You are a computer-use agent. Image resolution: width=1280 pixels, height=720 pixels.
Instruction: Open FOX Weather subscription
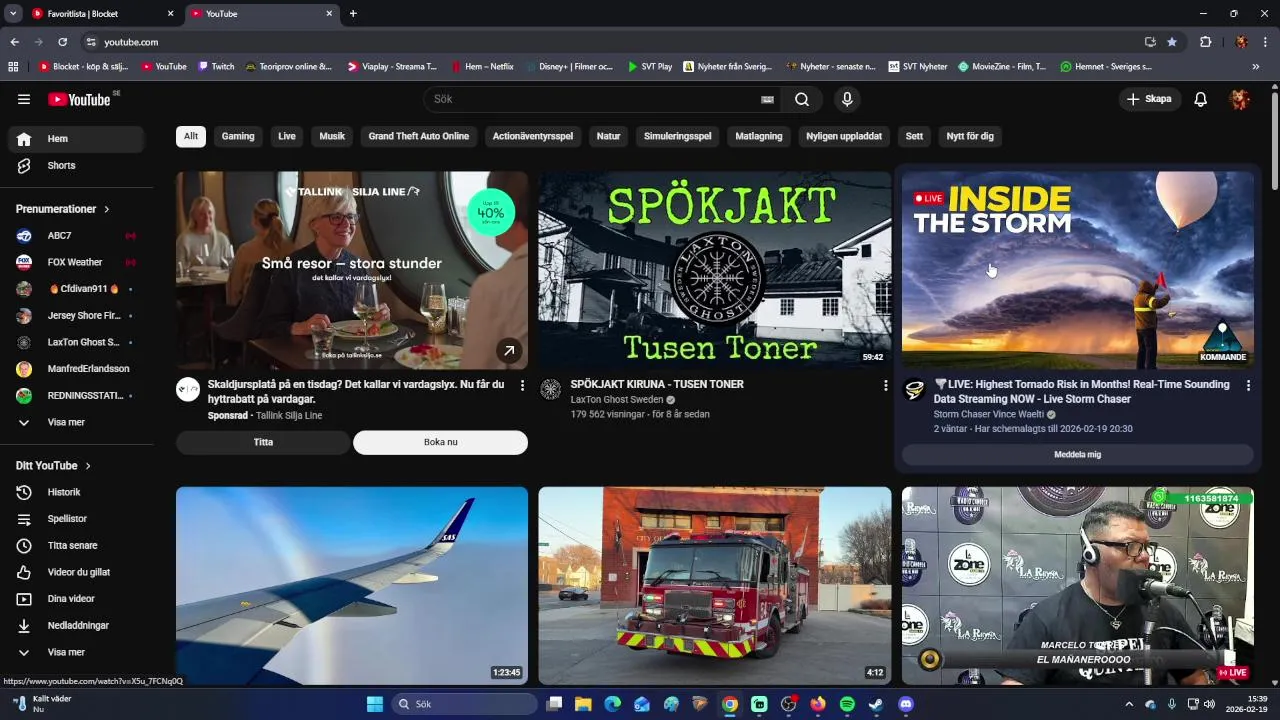point(76,262)
